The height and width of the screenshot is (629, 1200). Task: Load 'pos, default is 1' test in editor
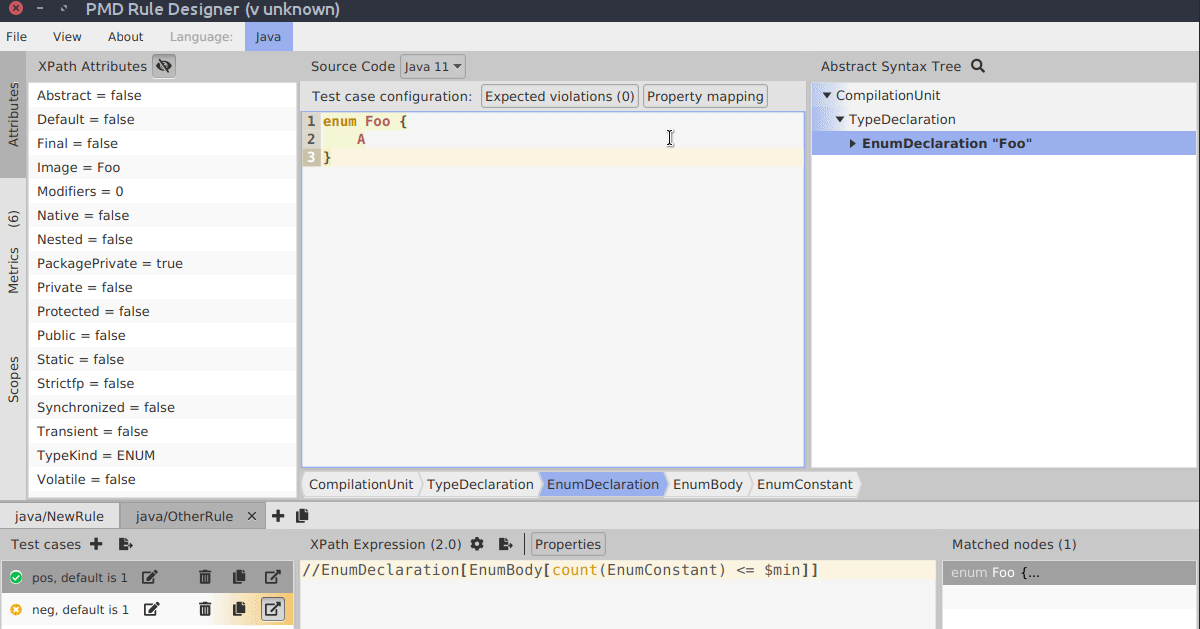point(272,577)
